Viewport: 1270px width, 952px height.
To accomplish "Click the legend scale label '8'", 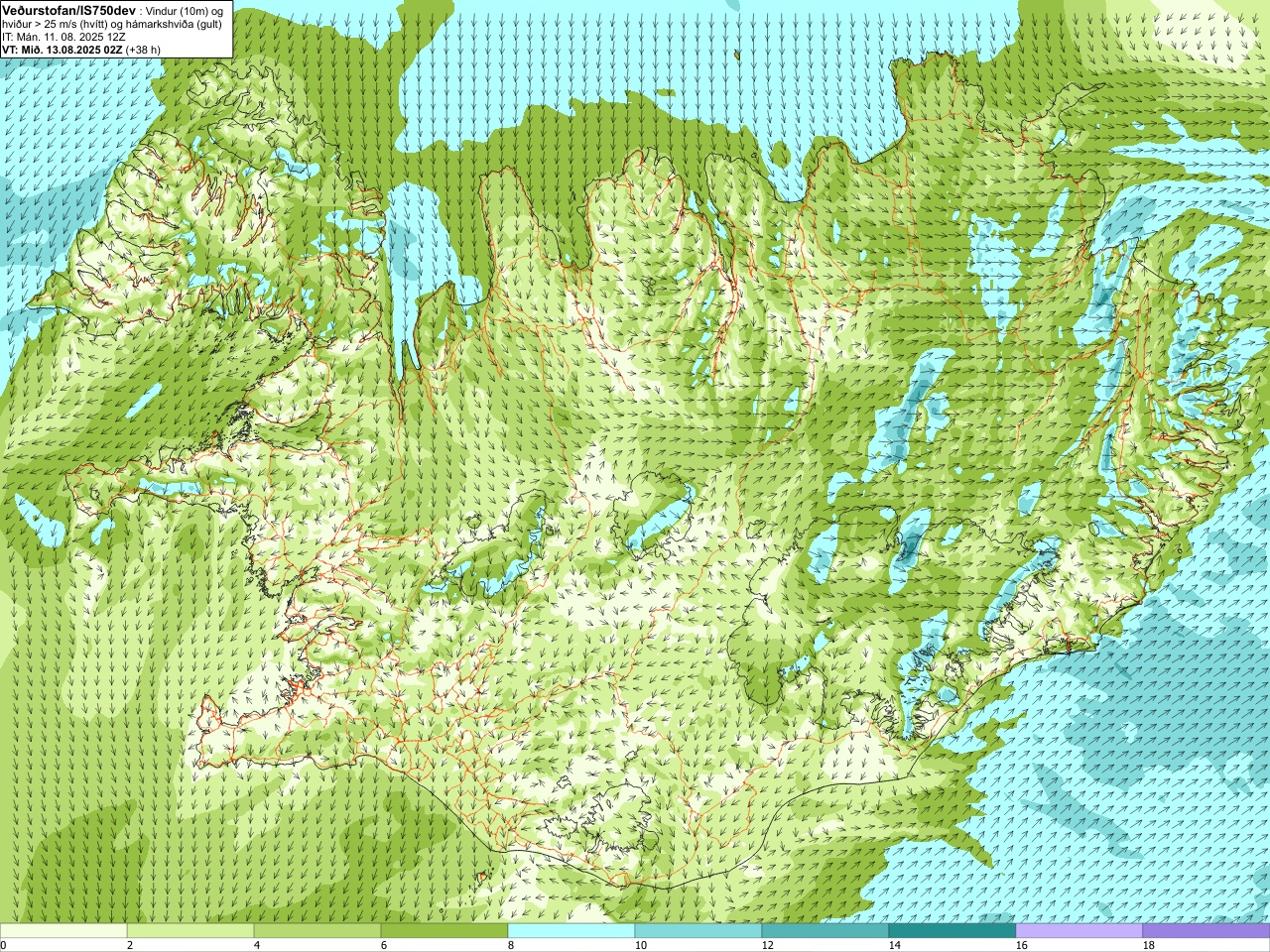I will point(511,945).
